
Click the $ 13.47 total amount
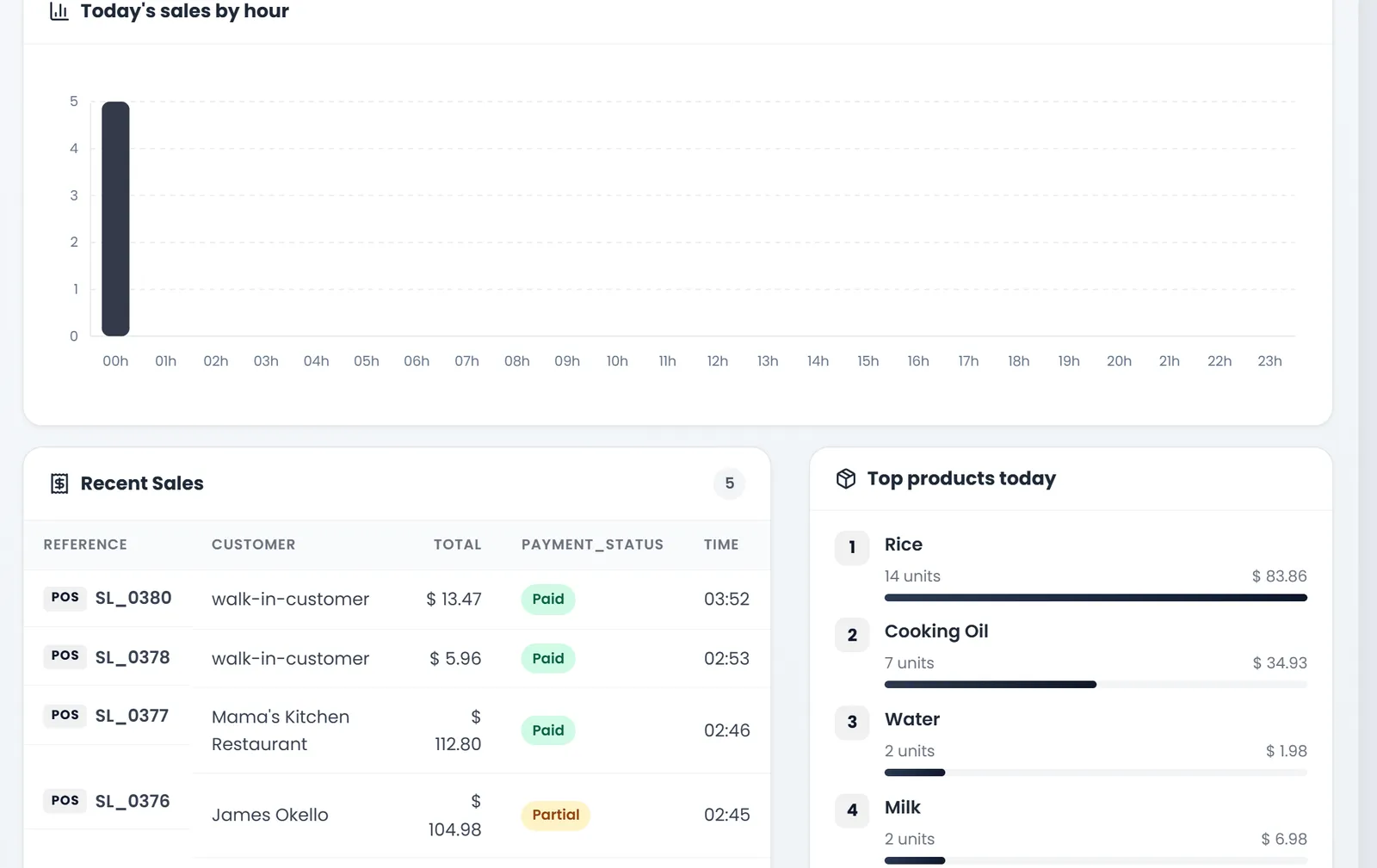454,599
